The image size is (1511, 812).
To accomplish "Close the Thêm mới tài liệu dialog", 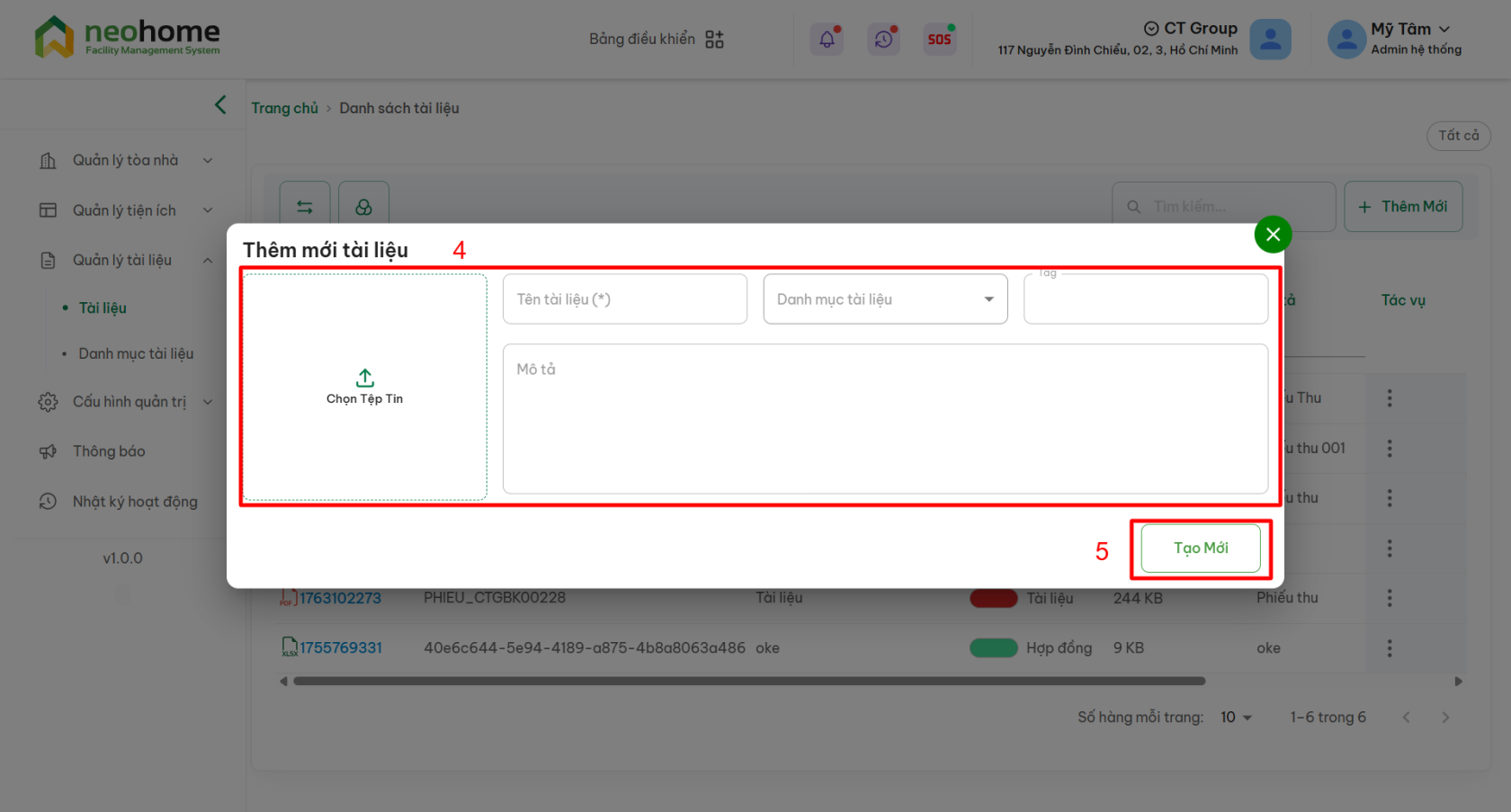I will pos(1273,235).
